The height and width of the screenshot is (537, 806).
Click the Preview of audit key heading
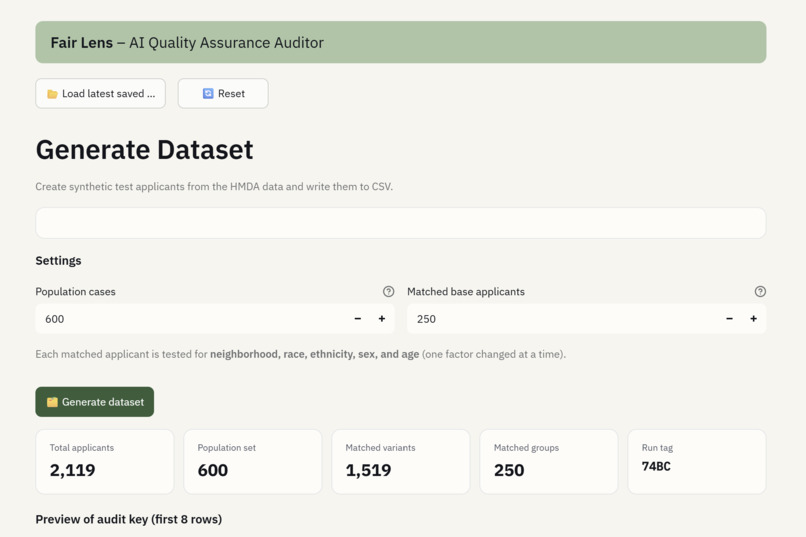coord(129,519)
